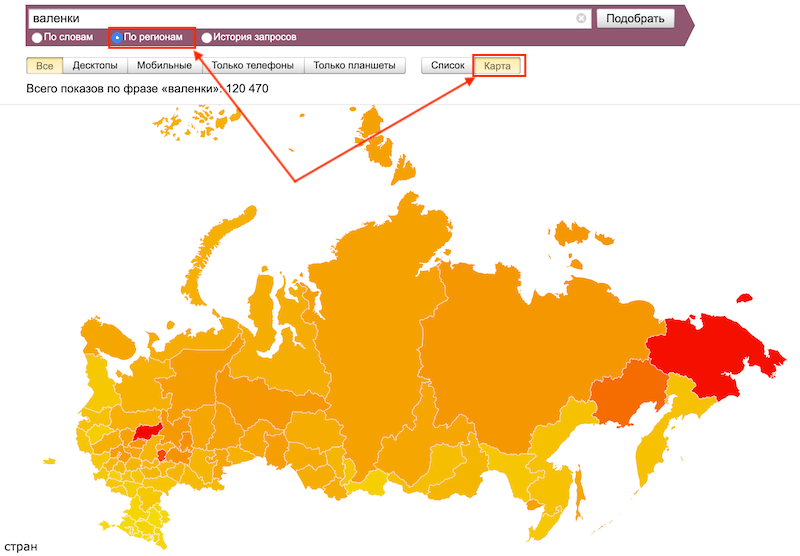This screenshot has height=556, width=800.
Task: Click the Novaya Zemlya island on map
Action: (214, 250)
